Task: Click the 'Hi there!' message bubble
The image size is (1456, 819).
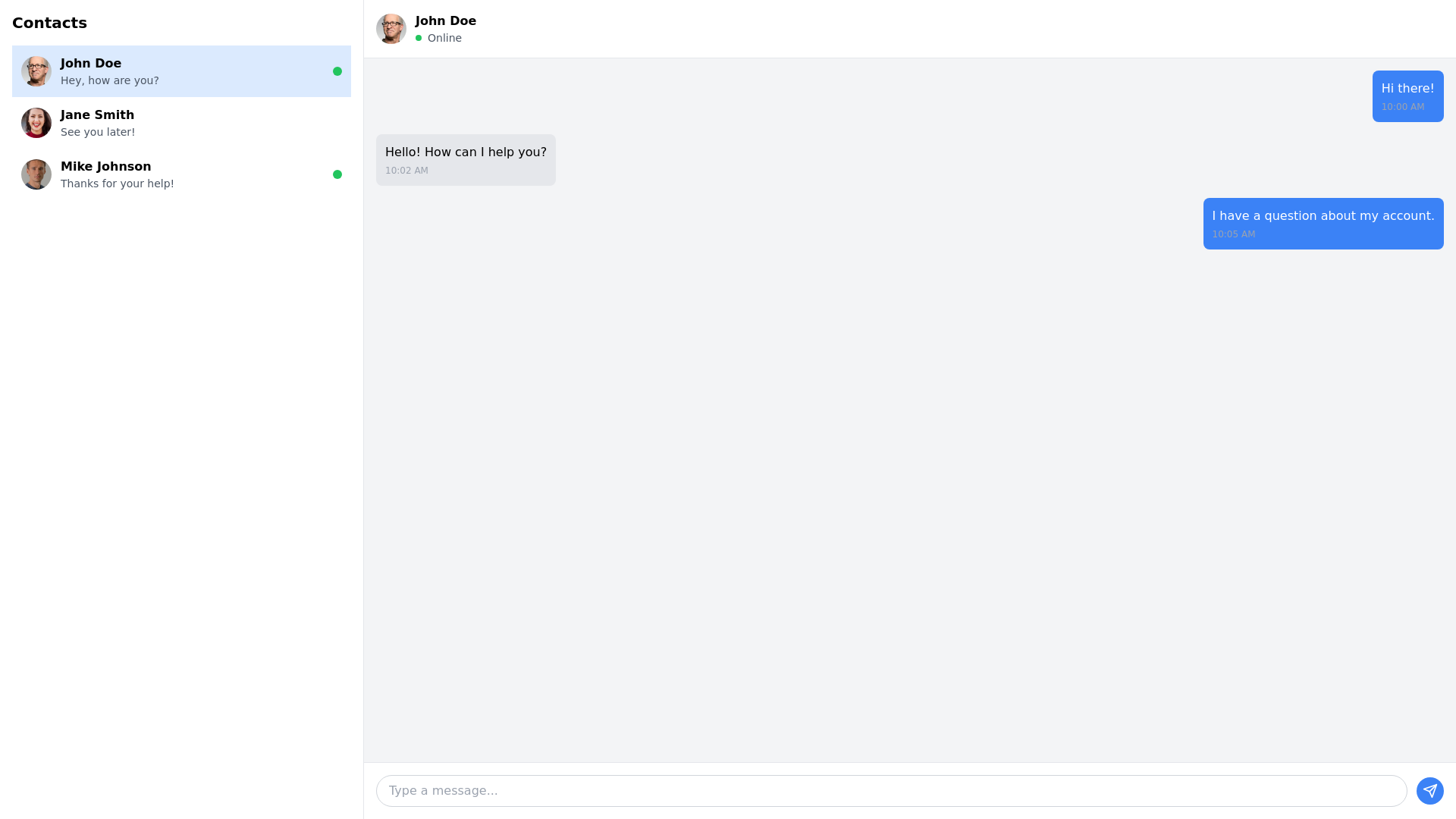Action: 1407,96
